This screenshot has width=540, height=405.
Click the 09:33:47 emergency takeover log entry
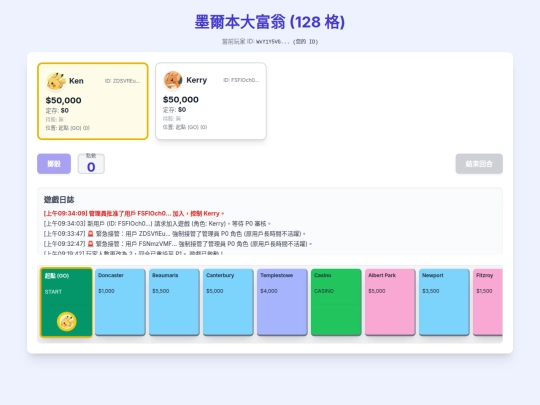[x=175, y=234]
